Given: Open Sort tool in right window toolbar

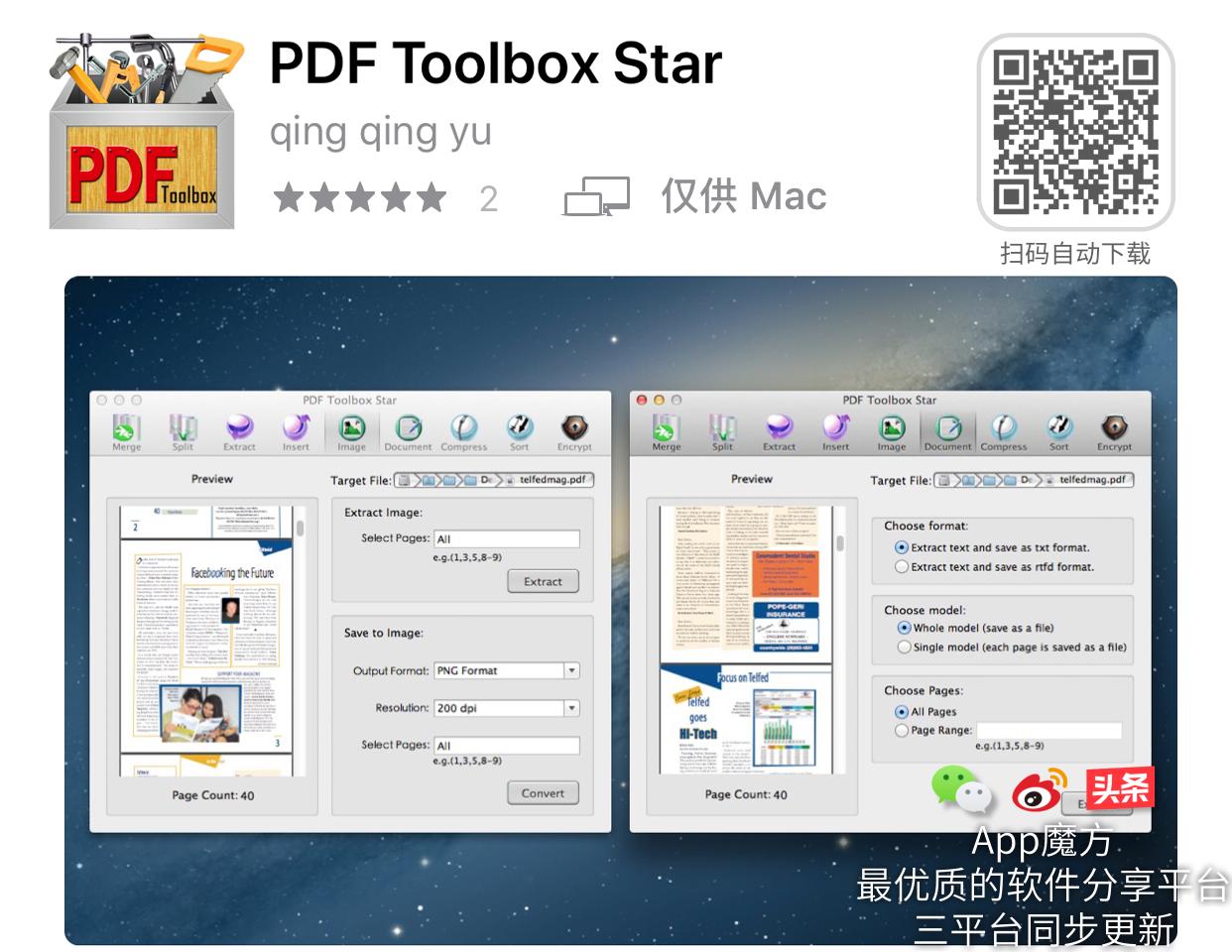Looking at the screenshot, I should pos(1059,432).
